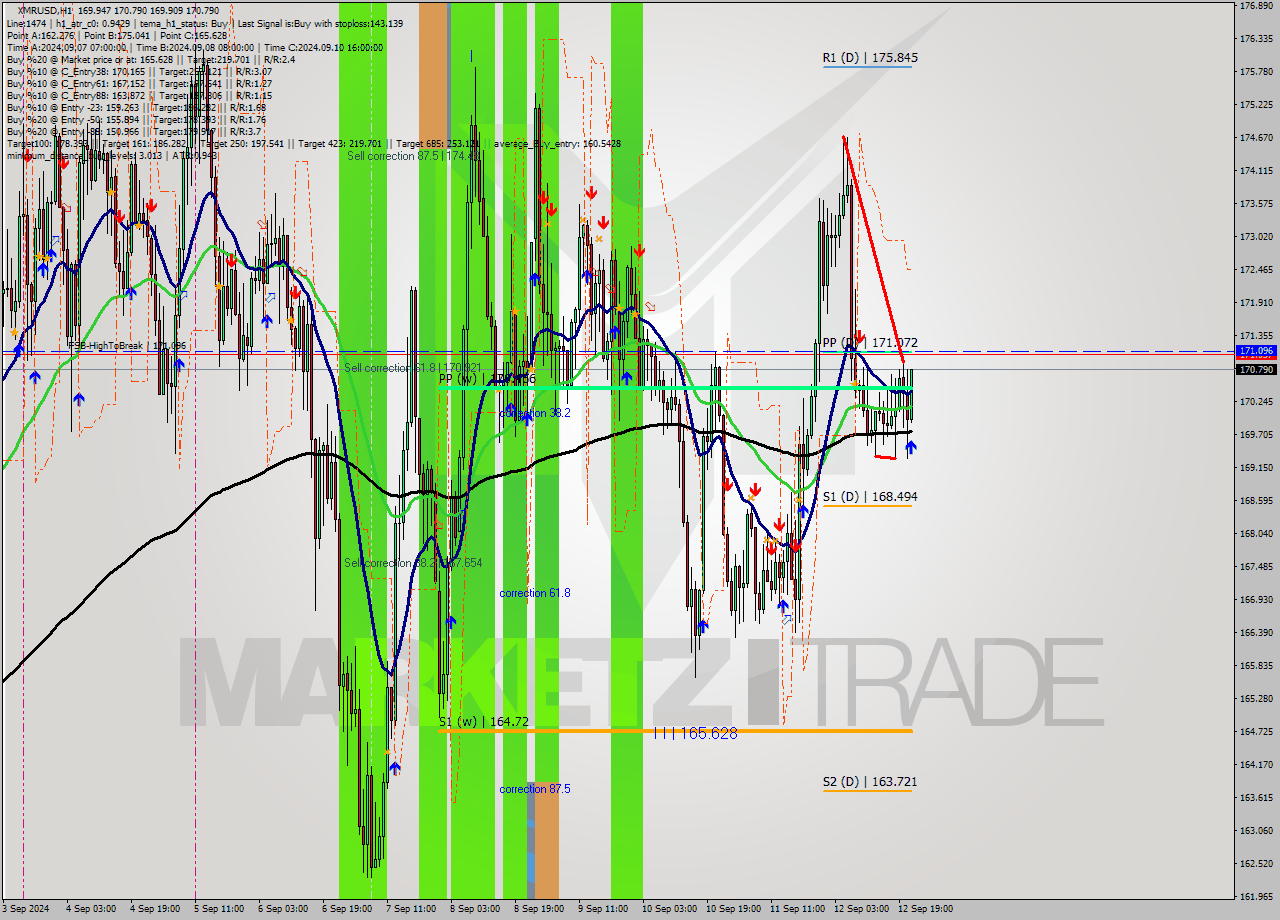Image resolution: width=1280 pixels, height=920 pixels.
Task: Click 165.835 on the price axis
Action: pyautogui.click(x=1256, y=666)
